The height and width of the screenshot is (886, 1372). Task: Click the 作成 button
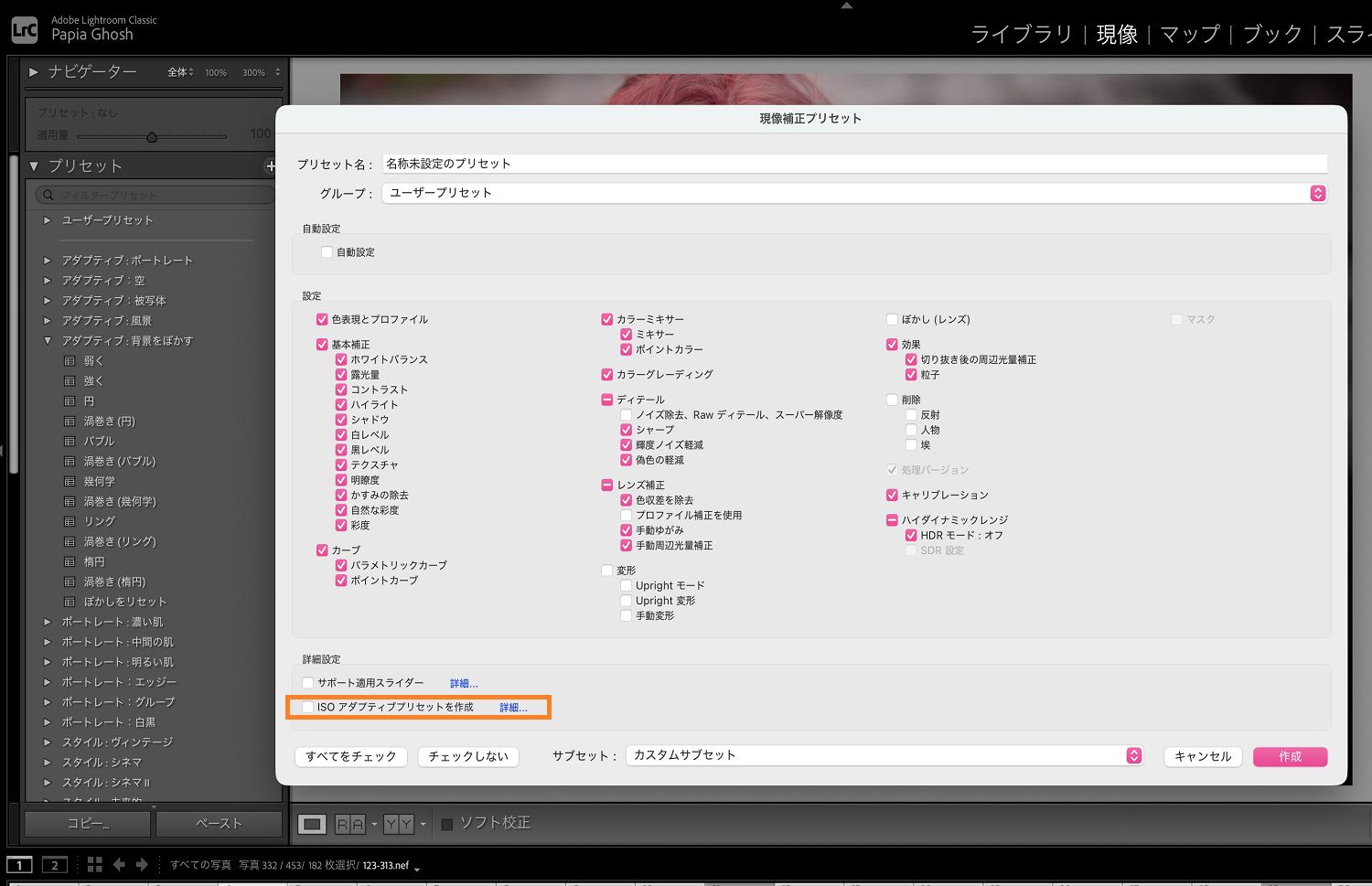click(1290, 756)
